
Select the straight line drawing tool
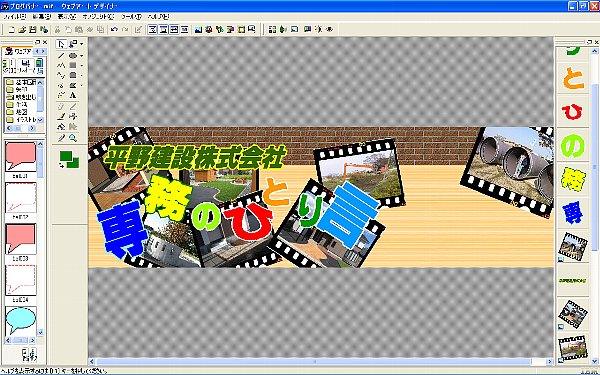coord(61,56)
